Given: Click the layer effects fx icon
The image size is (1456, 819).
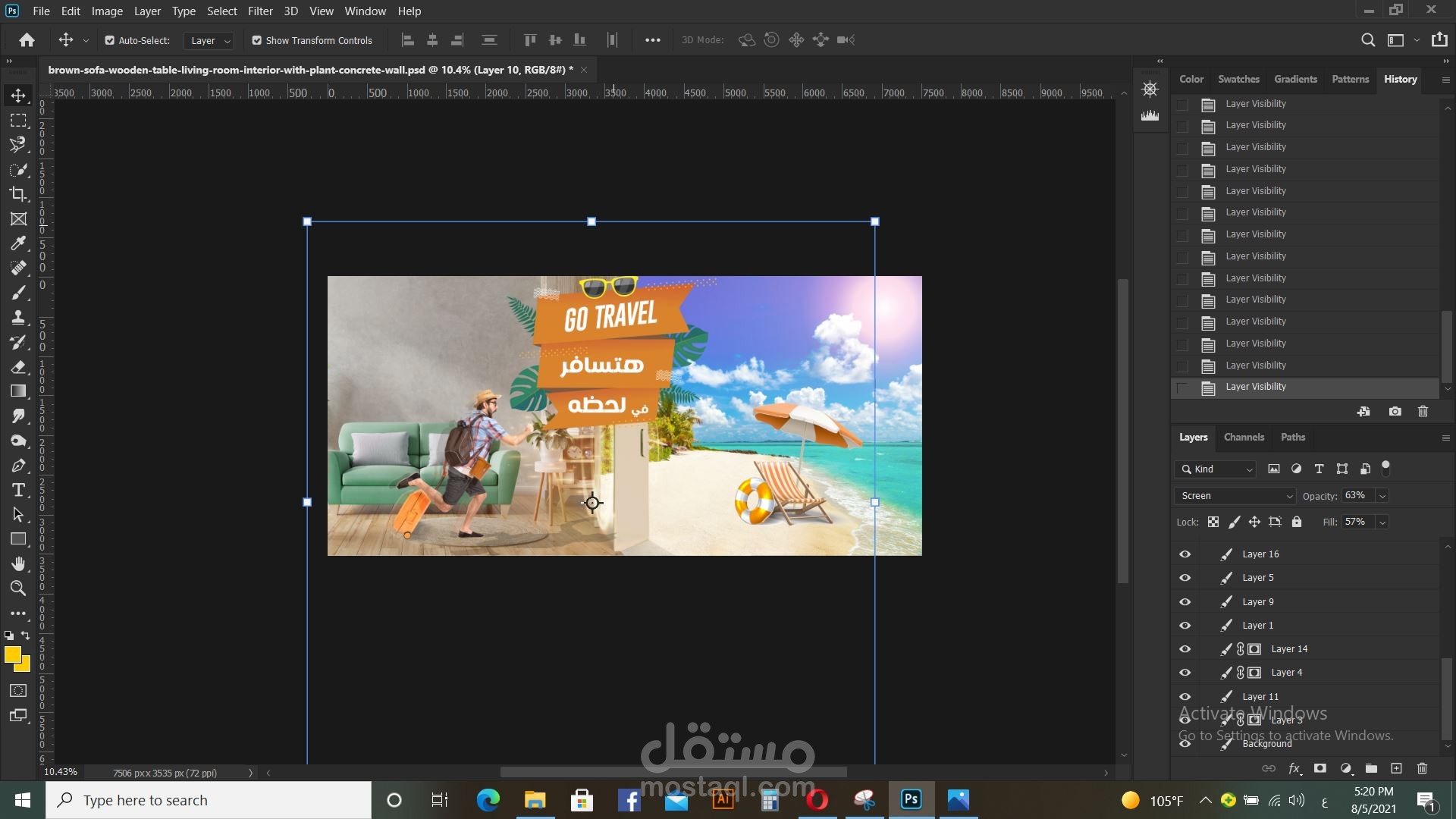Looking at the screenshot, I should (x=1294, y=768).
